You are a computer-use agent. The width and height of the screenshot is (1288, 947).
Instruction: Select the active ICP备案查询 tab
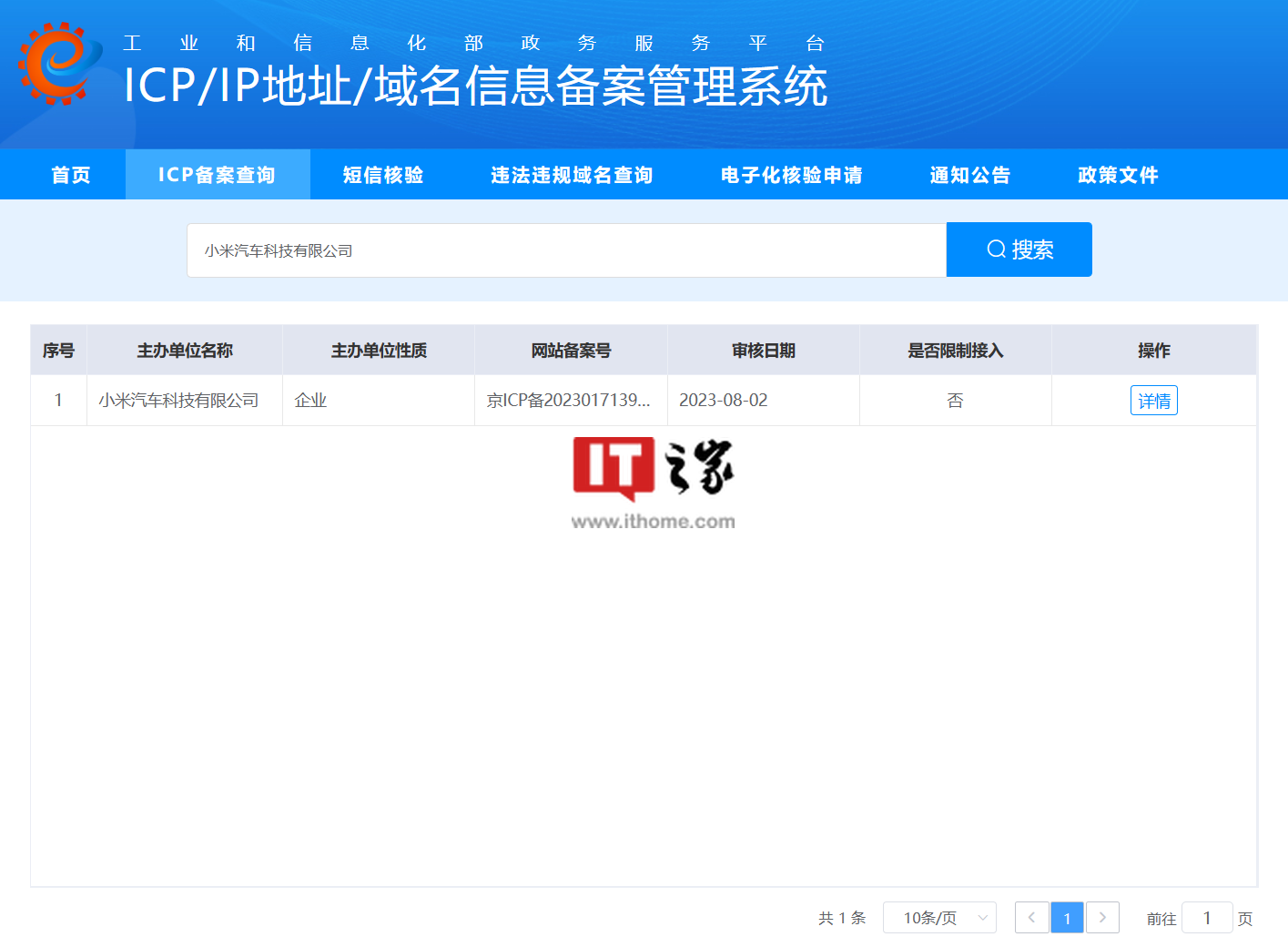tap(218, 174)
